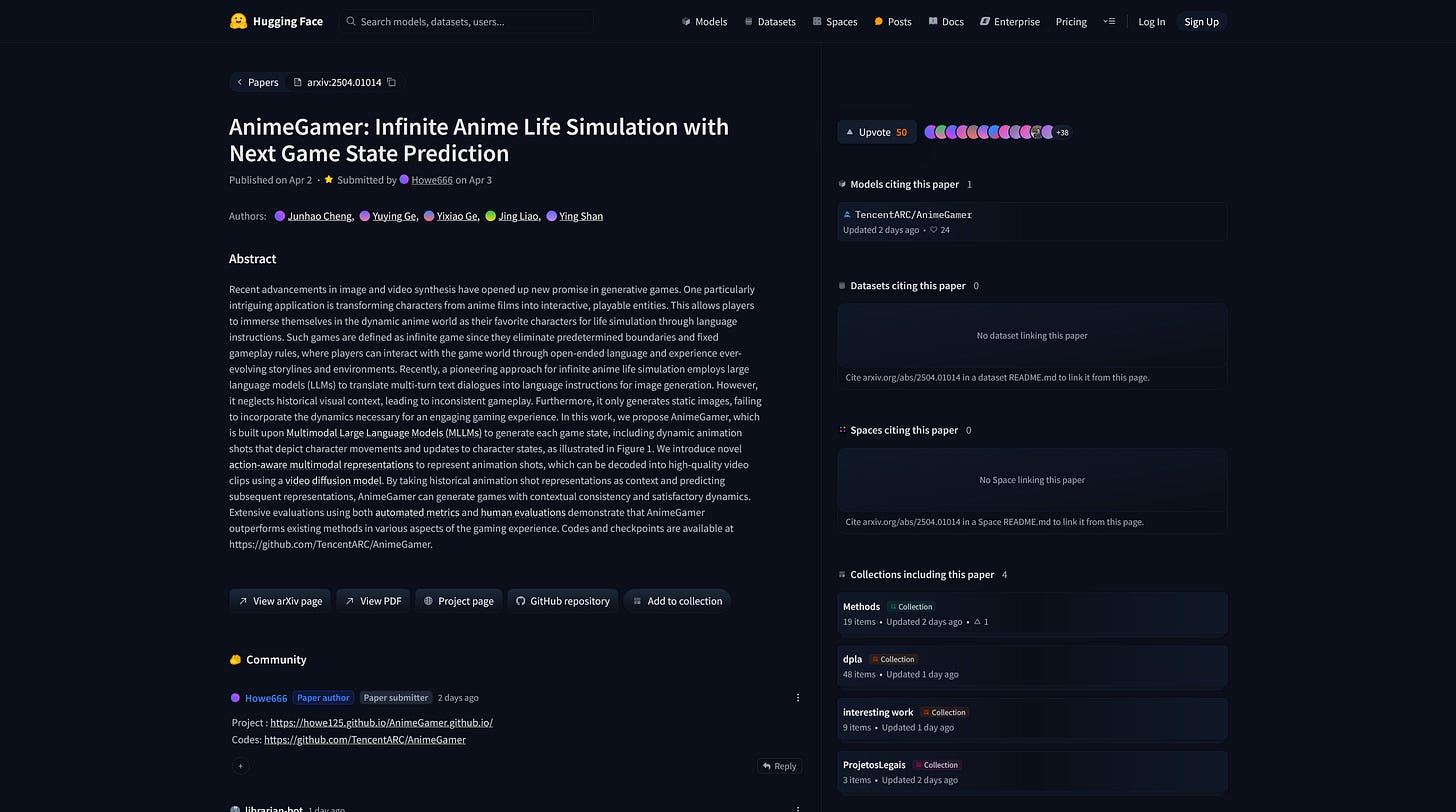The width and height of the screenshot is (1456, 812).
Task: Go to the Pricing page
Action: point(1071,21)
